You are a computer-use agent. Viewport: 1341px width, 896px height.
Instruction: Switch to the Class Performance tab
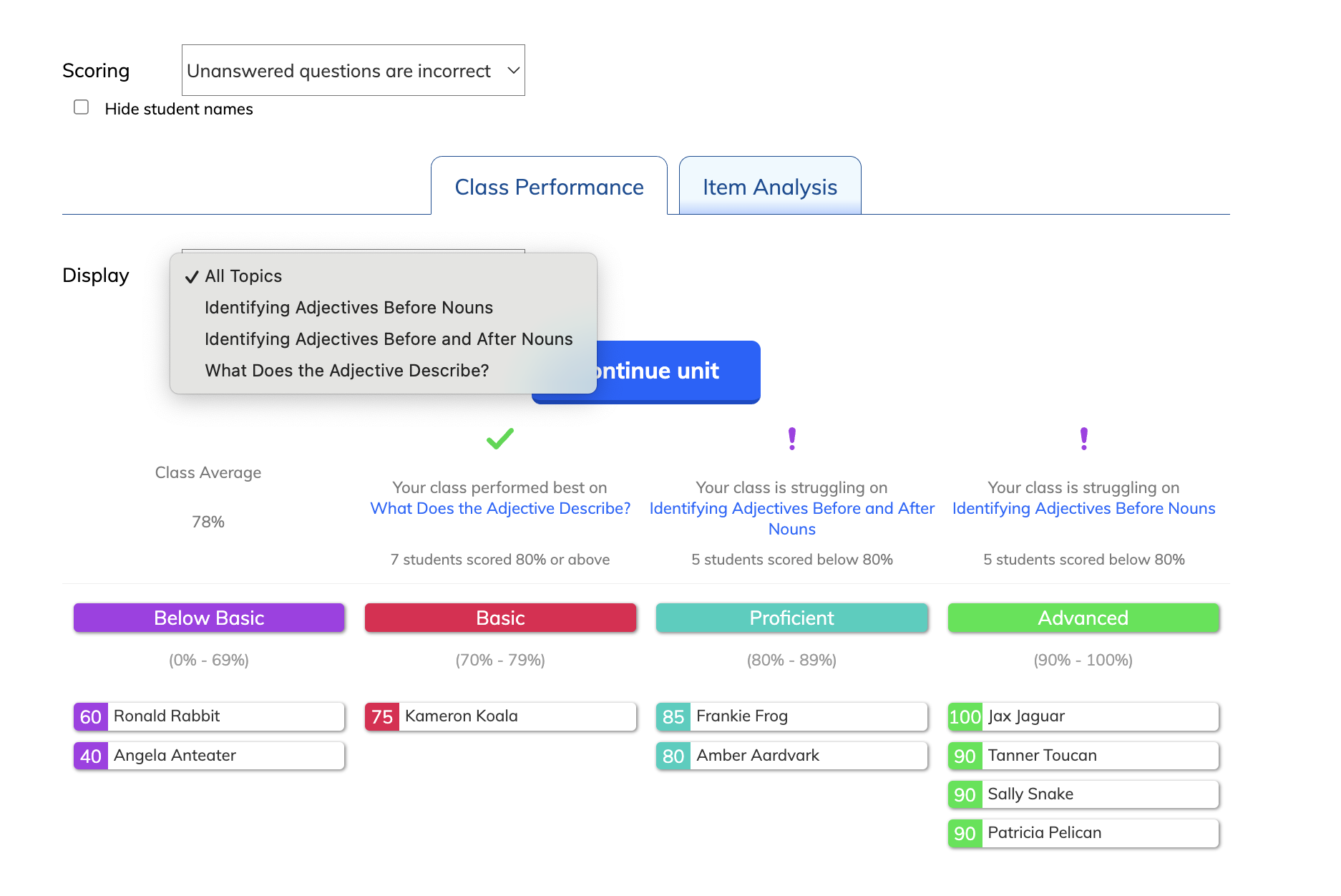[x=549, y=186]
